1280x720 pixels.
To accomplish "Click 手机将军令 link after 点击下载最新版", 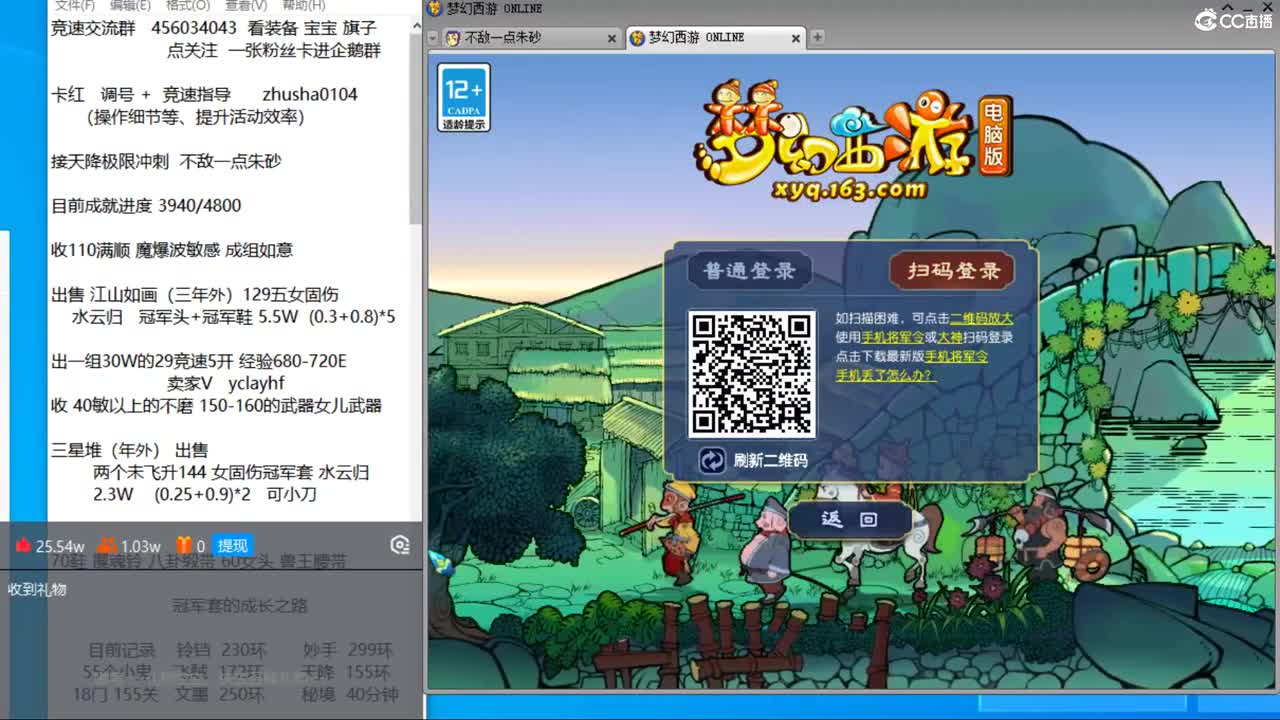I will tap(956, 356).
